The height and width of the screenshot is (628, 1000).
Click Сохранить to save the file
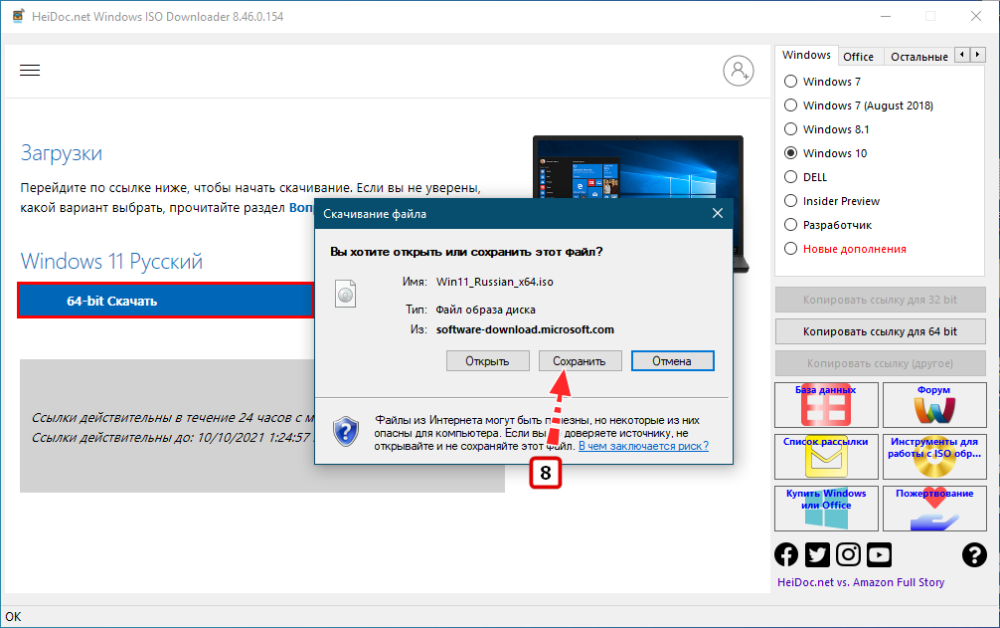click(x=580, y=361)
